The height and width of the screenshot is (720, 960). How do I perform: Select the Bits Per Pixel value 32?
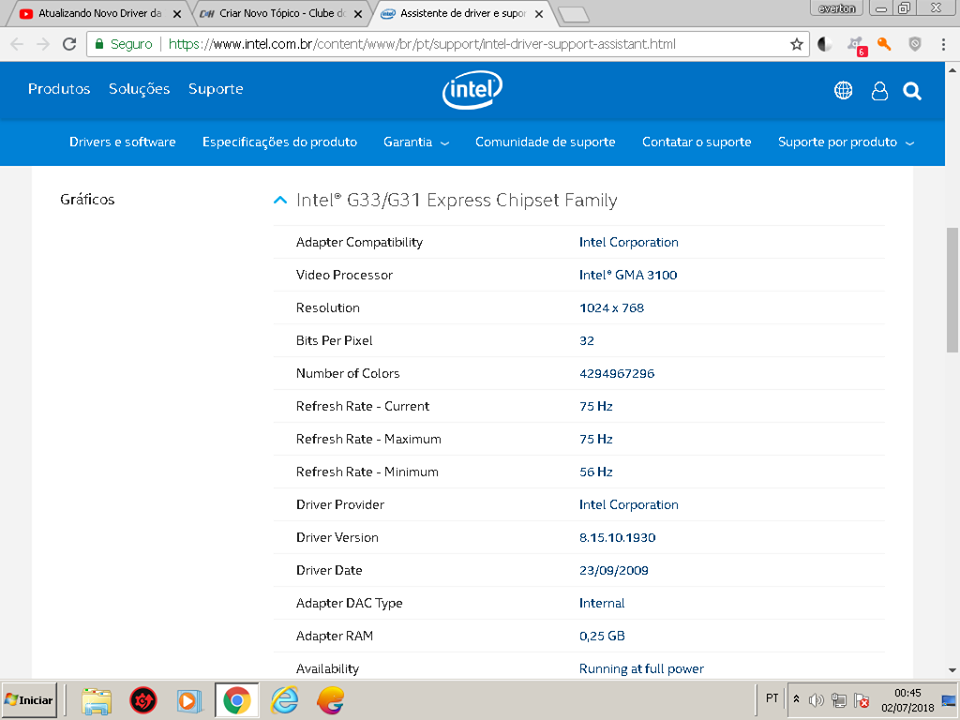coord(587,340)
